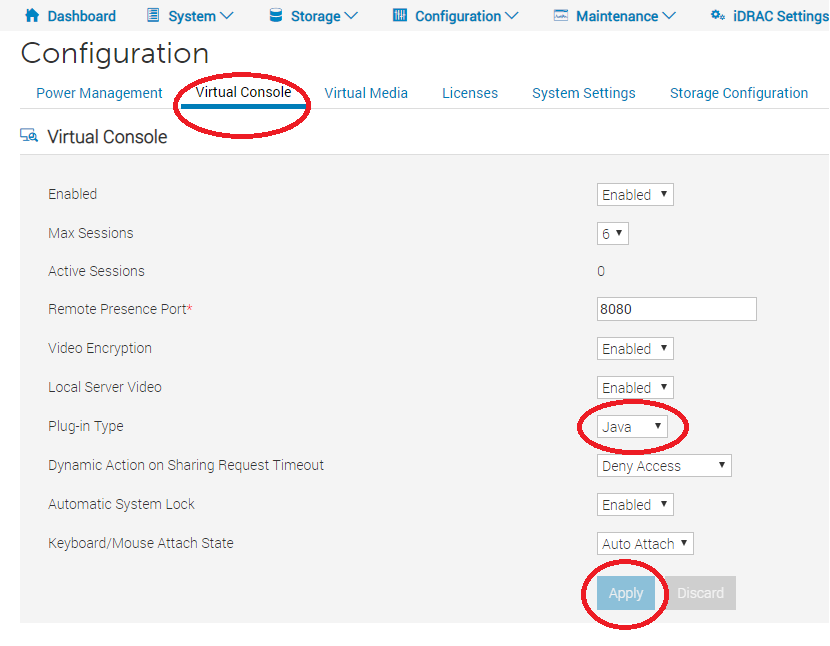The image size is (830, 646).
Task: Open the Maintenance icon in navbar
Action: 562,15
